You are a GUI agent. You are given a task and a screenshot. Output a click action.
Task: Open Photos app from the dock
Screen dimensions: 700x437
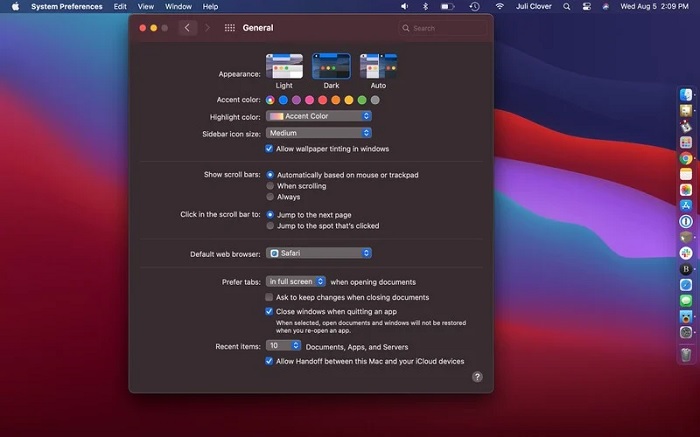click(x=686, y=189)
